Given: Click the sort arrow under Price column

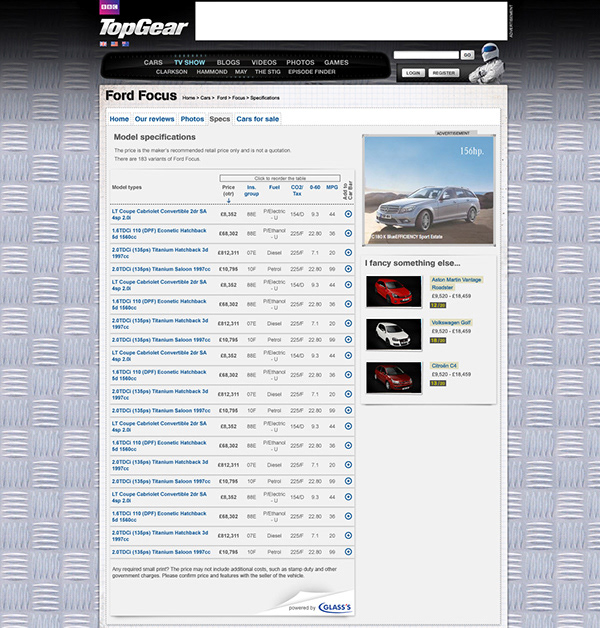Looking at the screenshot, I should coord(229,201).
